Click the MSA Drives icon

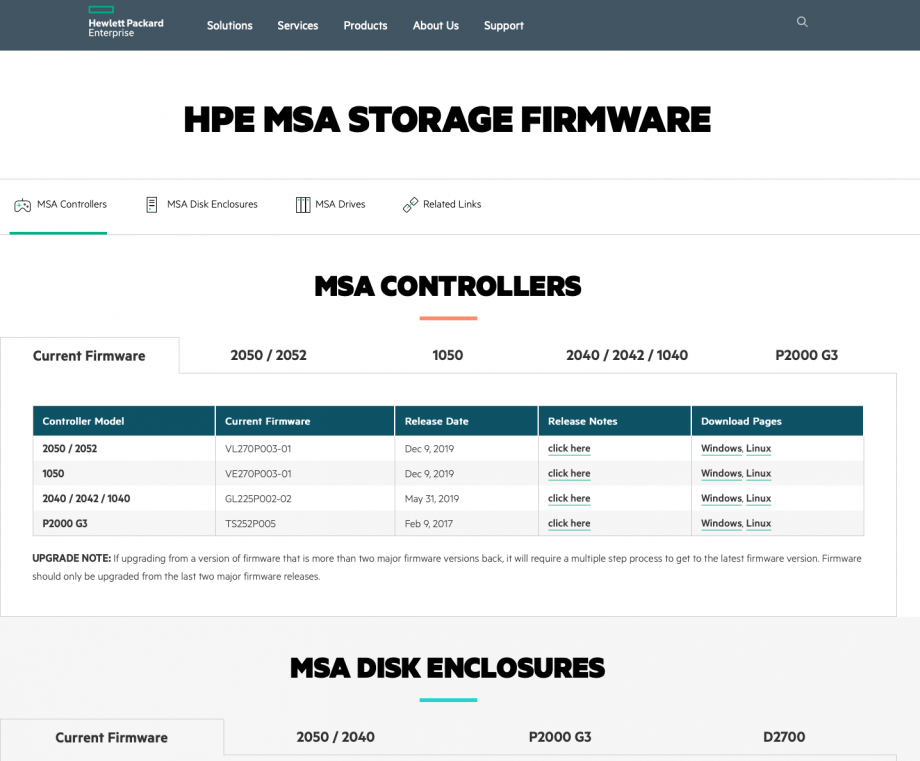tap(302, 204)
